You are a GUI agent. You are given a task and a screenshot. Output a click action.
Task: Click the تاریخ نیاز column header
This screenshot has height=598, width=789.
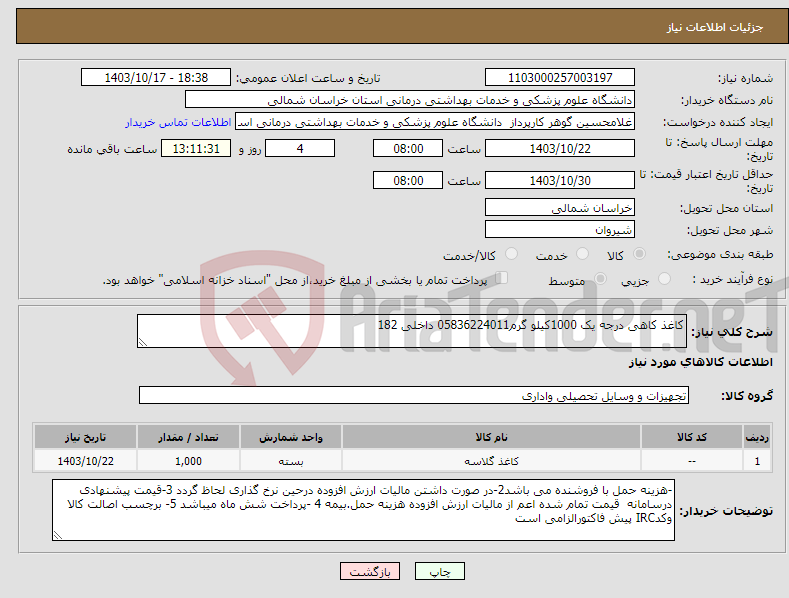[86, 437]
